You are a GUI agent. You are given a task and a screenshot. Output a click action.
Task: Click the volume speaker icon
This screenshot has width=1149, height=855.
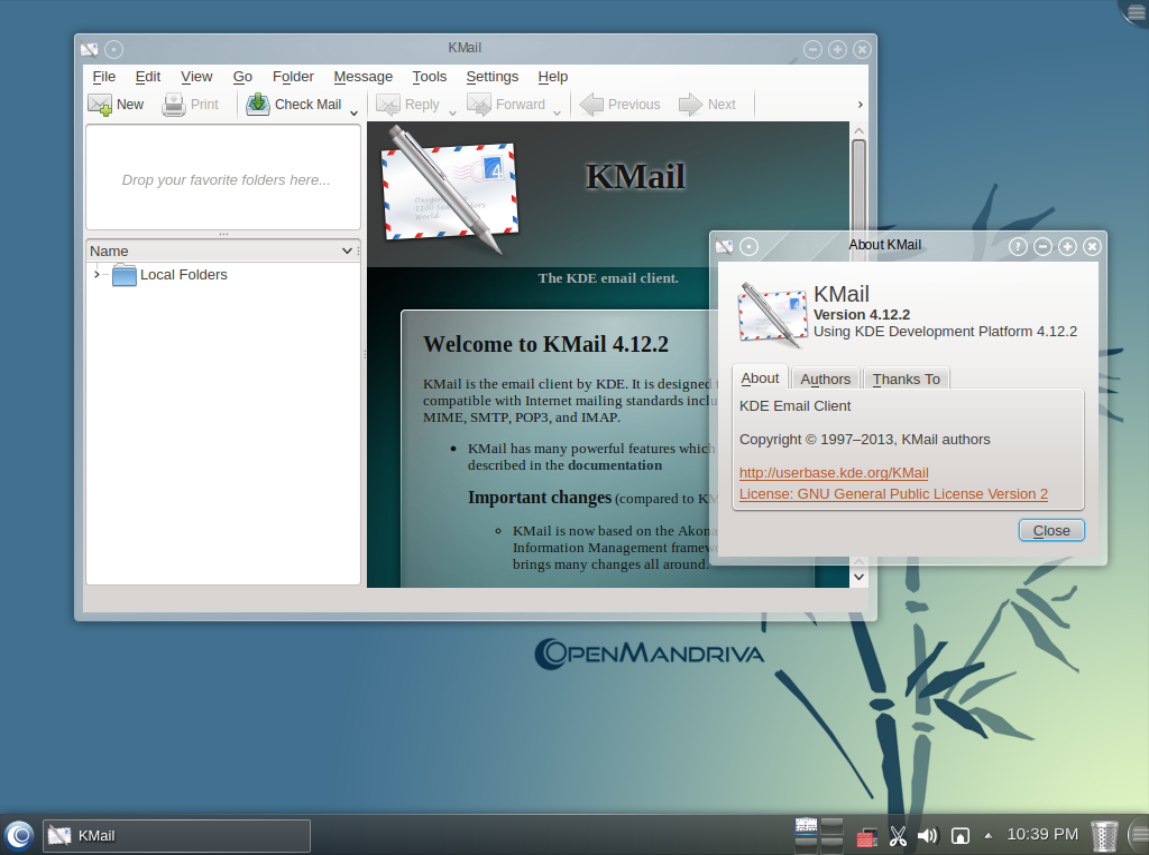point(928,836)
